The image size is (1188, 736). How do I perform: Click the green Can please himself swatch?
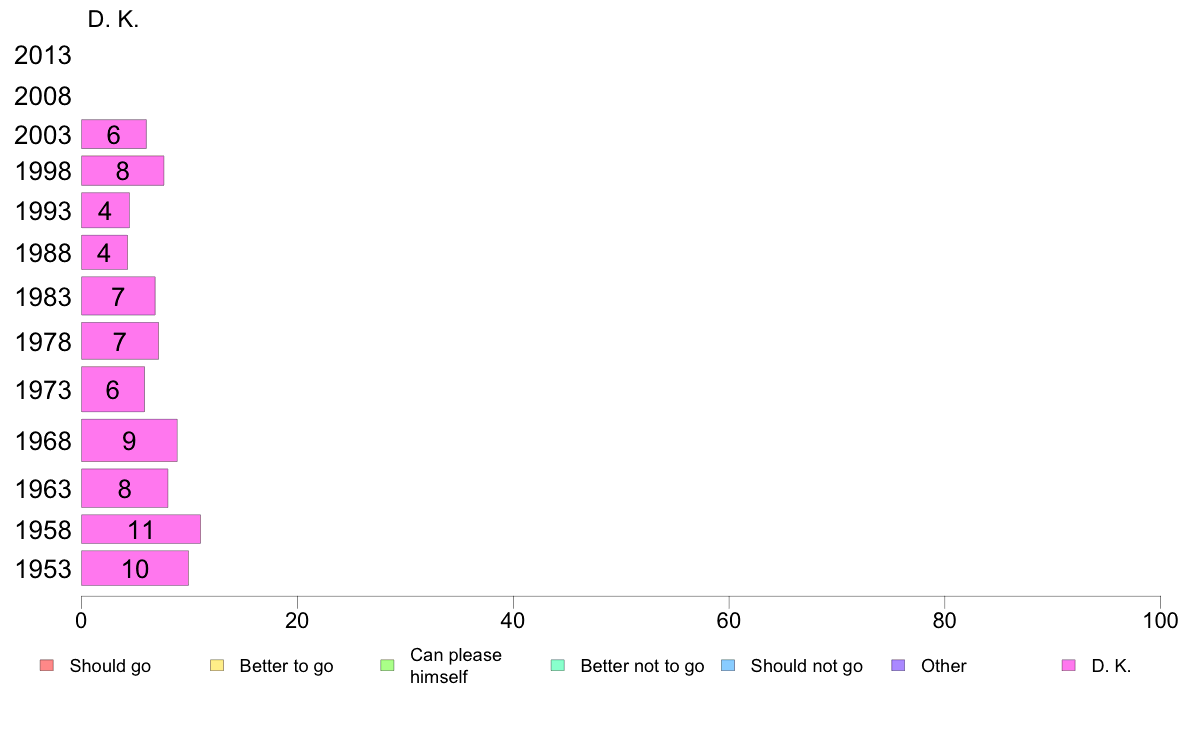[x=388, y=666]
